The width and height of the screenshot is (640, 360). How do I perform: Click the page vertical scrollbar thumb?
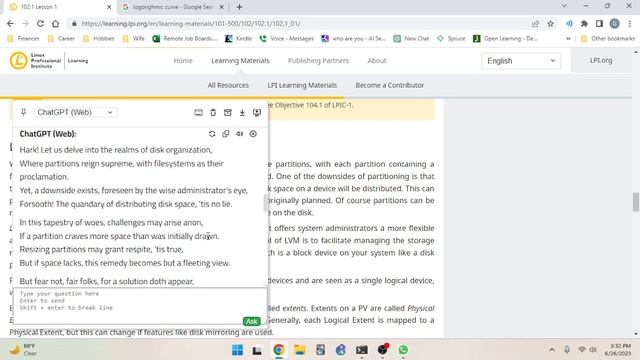[x=636, y=202]
